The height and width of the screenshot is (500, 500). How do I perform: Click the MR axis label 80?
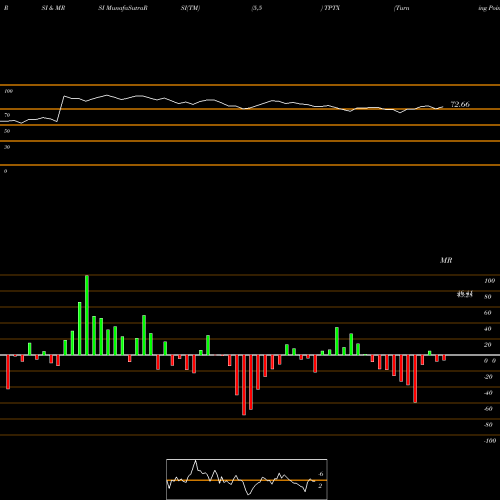pos(488,297)
